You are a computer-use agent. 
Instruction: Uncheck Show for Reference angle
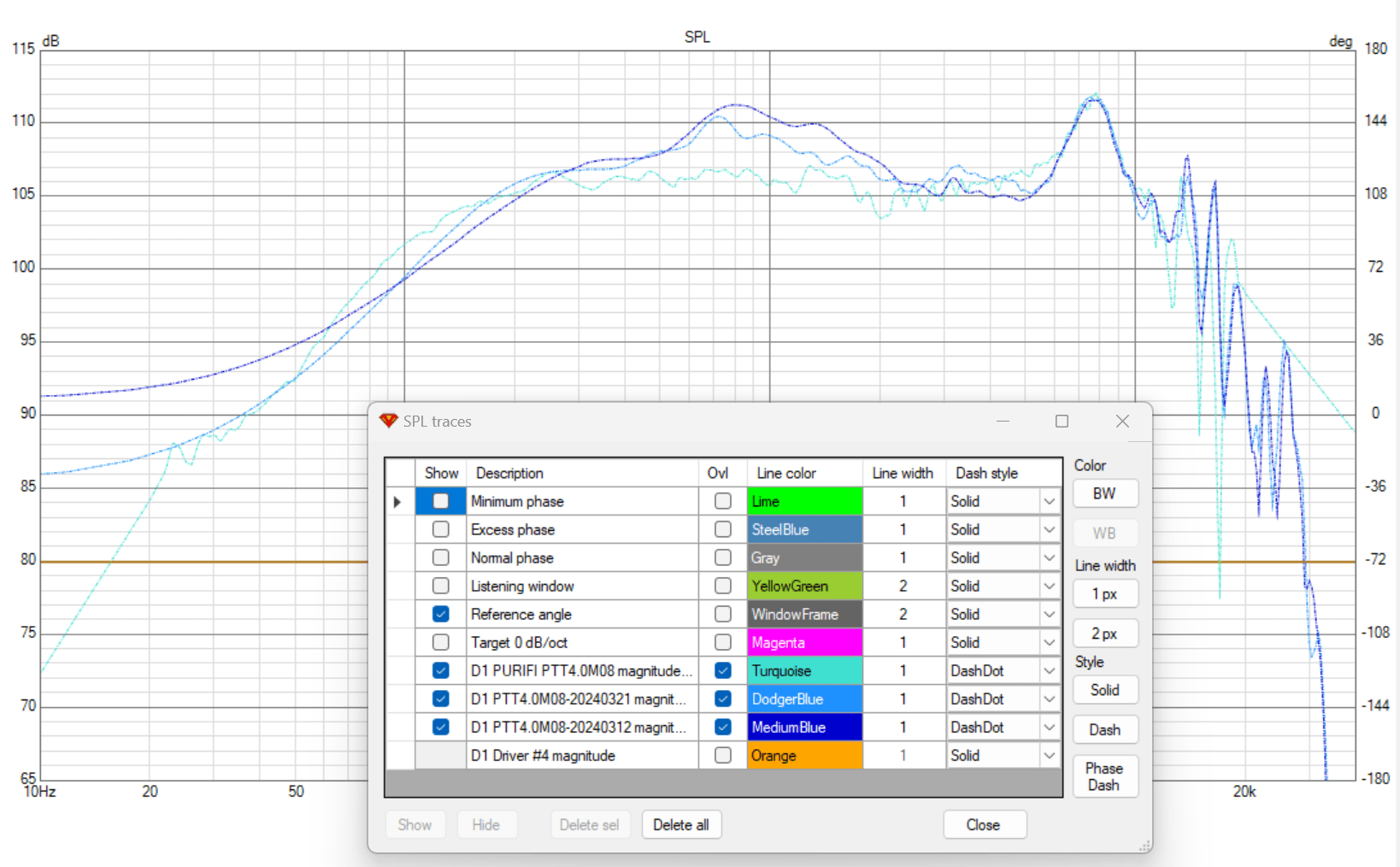441,614
